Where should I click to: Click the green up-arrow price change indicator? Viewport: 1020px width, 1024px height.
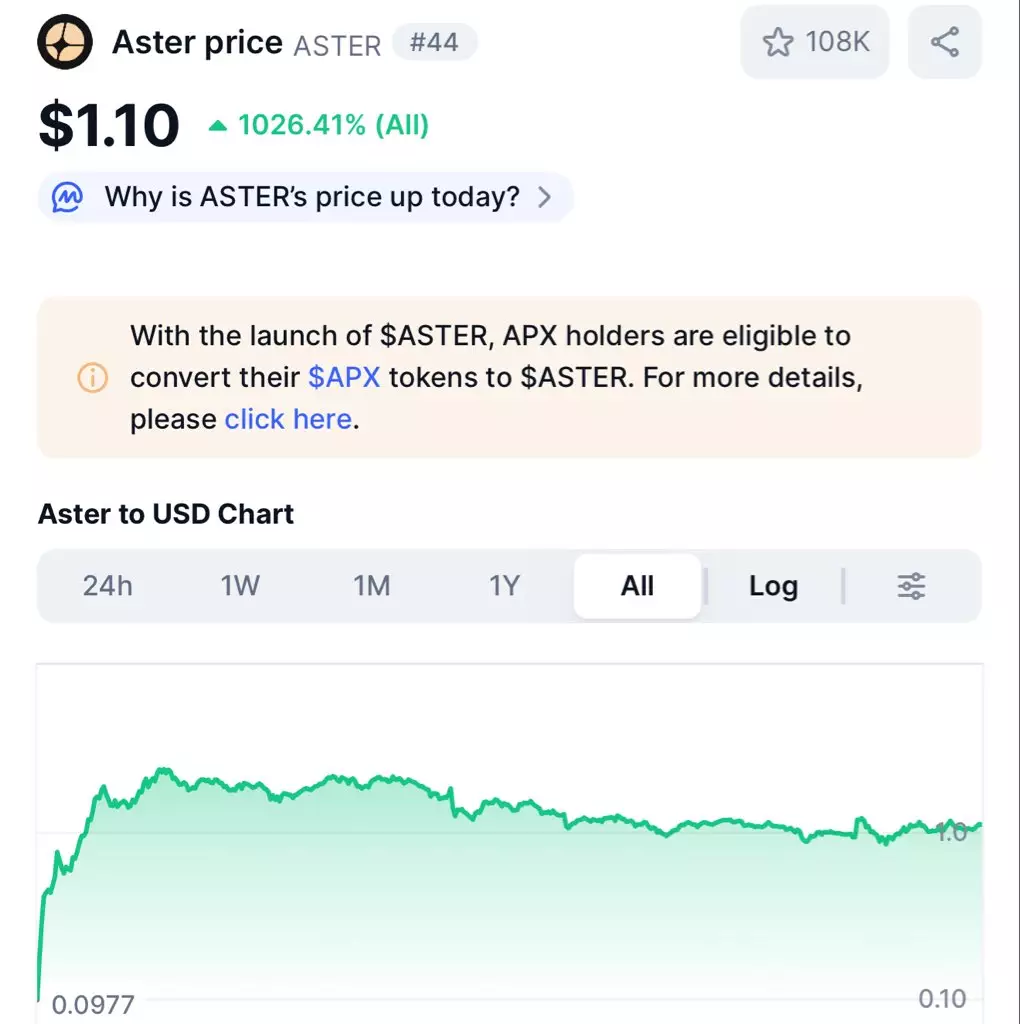point(217,126)
